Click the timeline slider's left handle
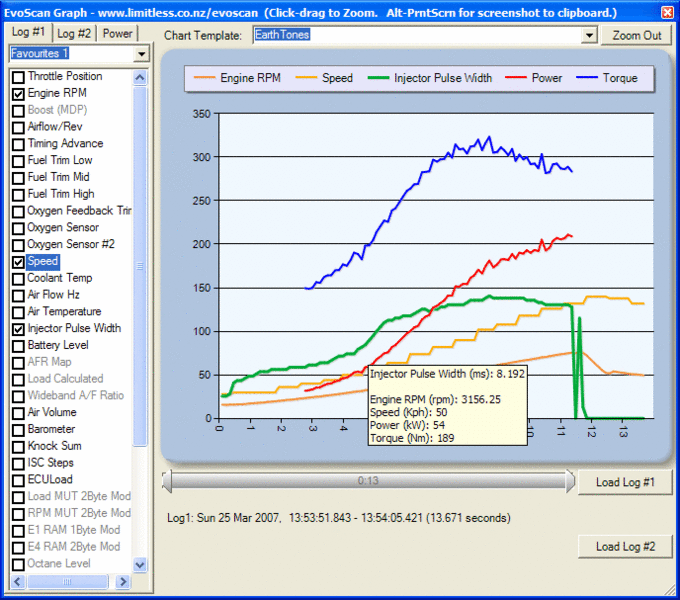680x600 pixels. click(x=168, y=481)
